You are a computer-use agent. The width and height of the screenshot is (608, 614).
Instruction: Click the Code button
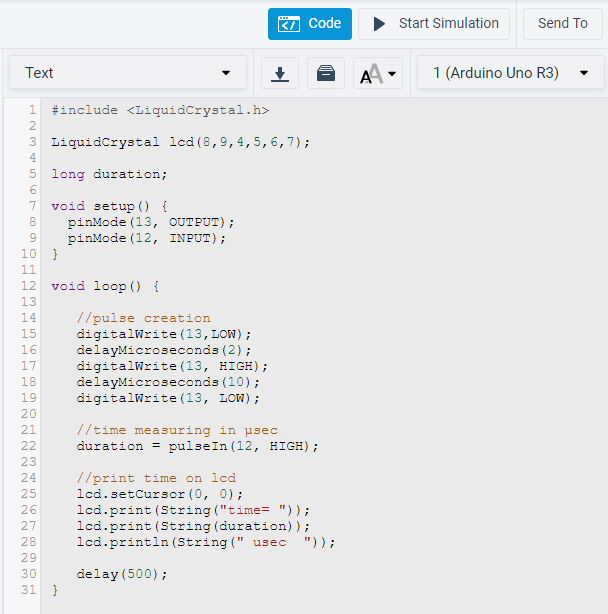coord(310,24)
